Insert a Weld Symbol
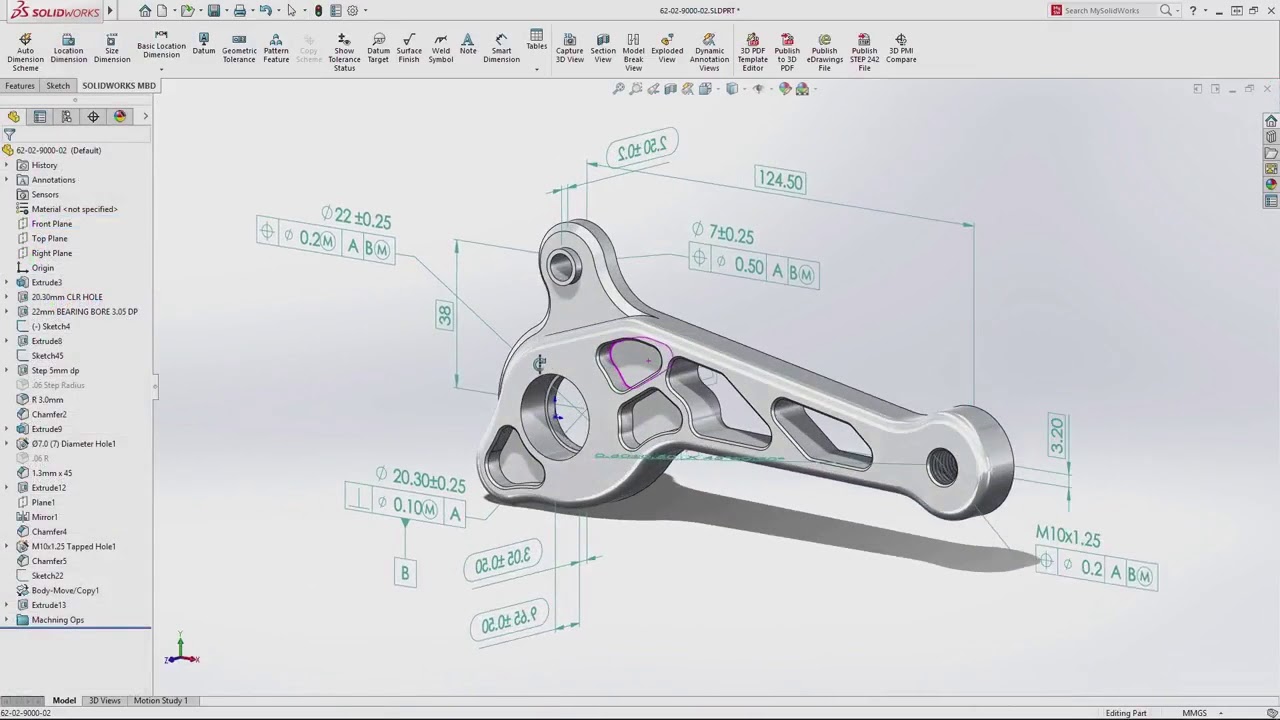 click(x=441, y=49)
